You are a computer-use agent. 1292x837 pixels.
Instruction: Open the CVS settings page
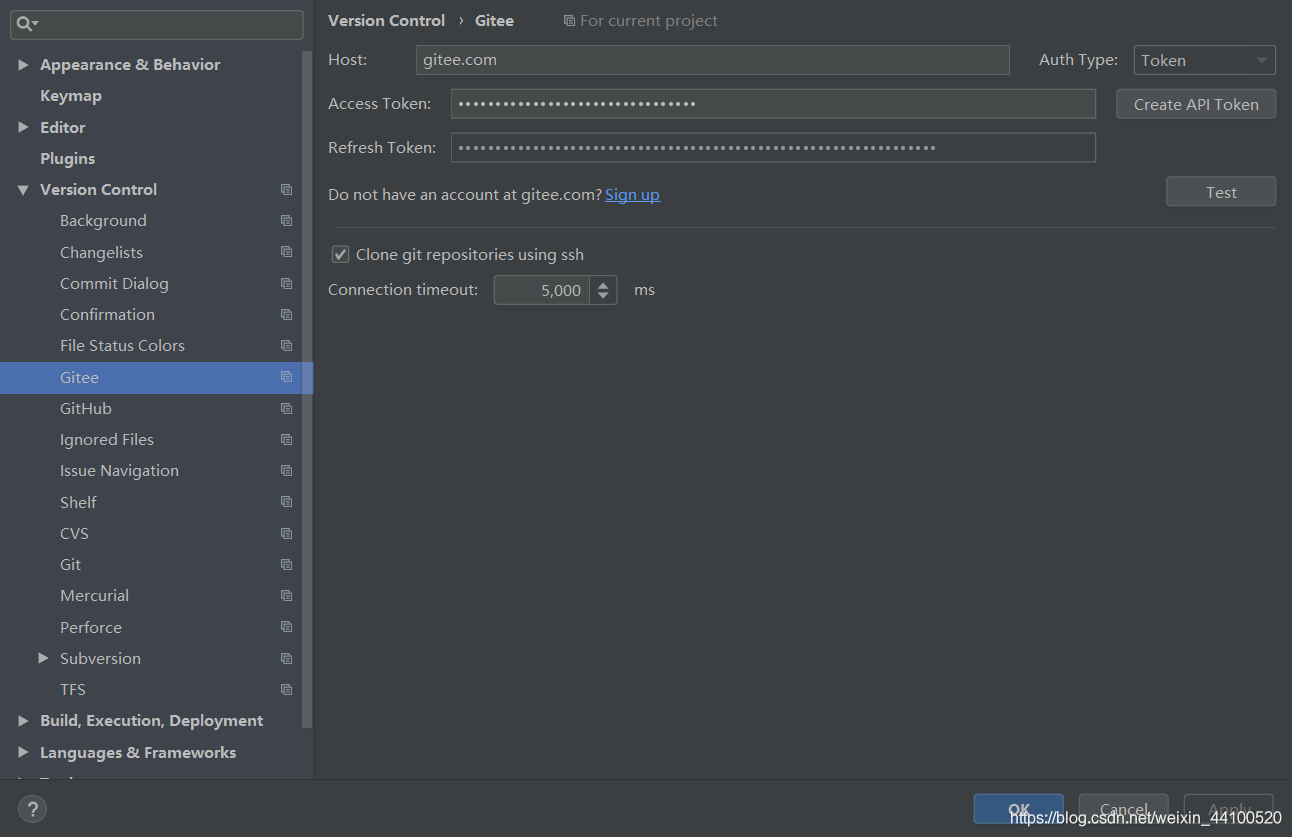tap(74, 533)
